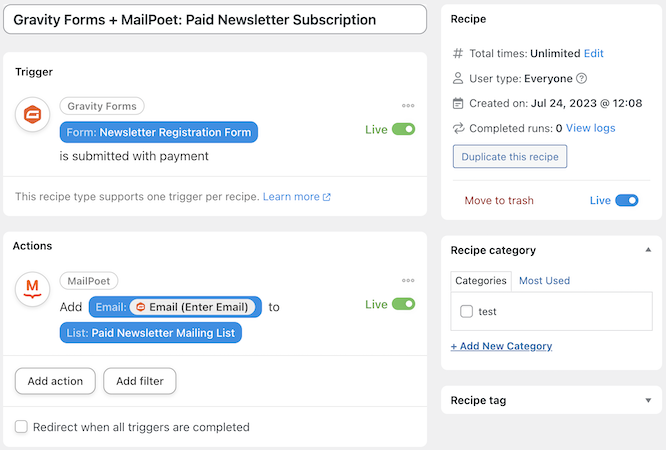Viewport: 666px width, 450px height.
Task: Collapse the Recipe category panel
Action: [x=648, y=250]
